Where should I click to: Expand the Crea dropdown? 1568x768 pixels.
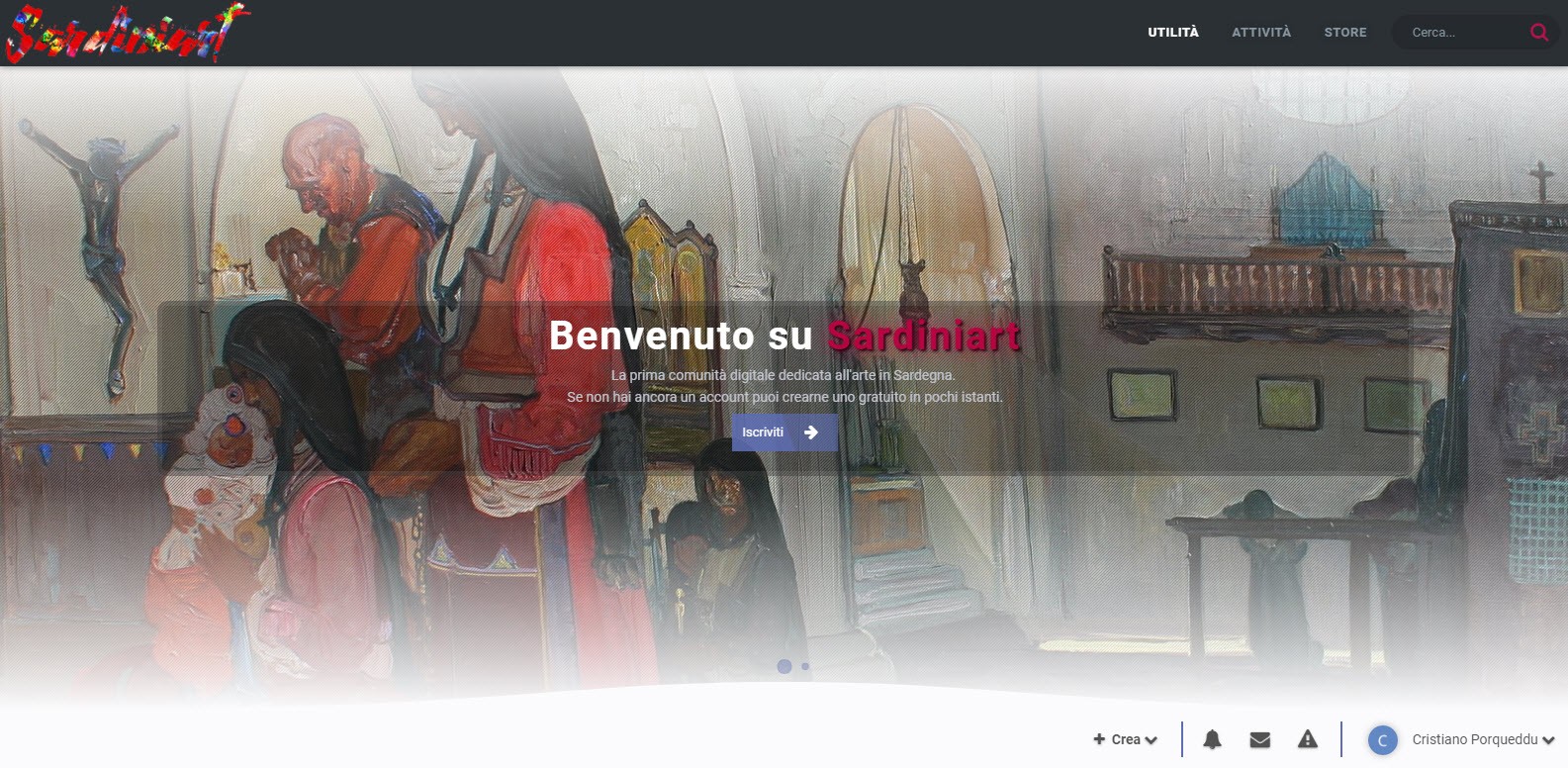pyautogui.click(x=1126, y=739)
